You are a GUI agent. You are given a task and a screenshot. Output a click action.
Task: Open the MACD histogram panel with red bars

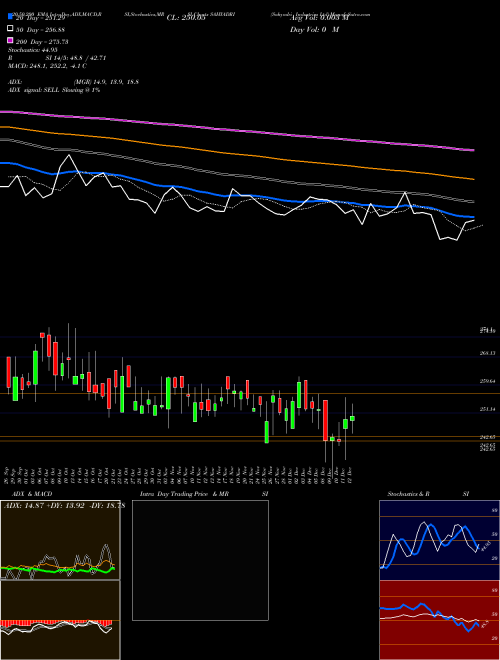pos(60,620)
